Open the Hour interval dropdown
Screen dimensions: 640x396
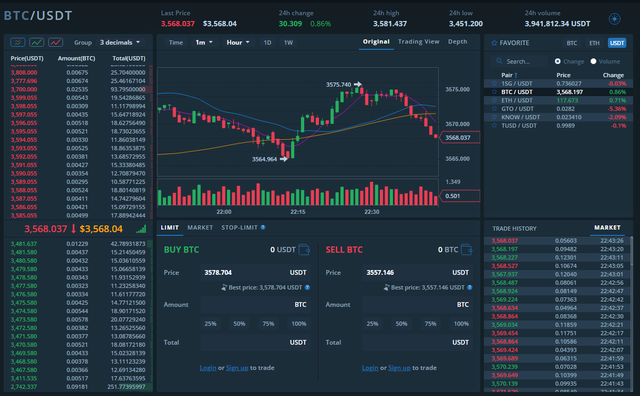pos(238,42)
